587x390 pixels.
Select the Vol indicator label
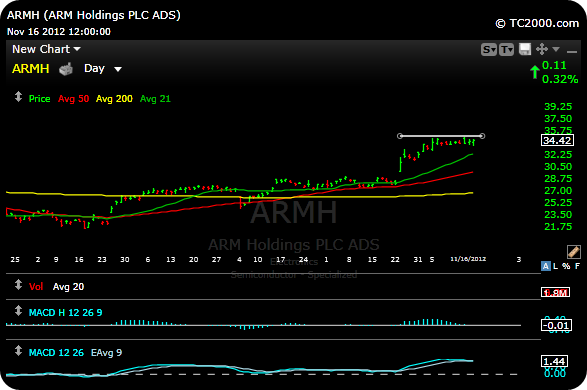(x=36, y=287)
